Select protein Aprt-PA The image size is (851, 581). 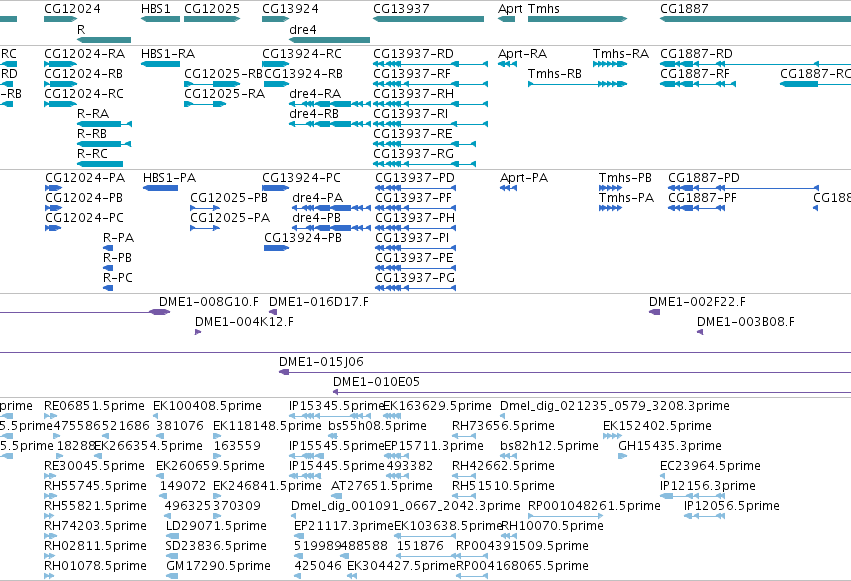coord(524,178)
